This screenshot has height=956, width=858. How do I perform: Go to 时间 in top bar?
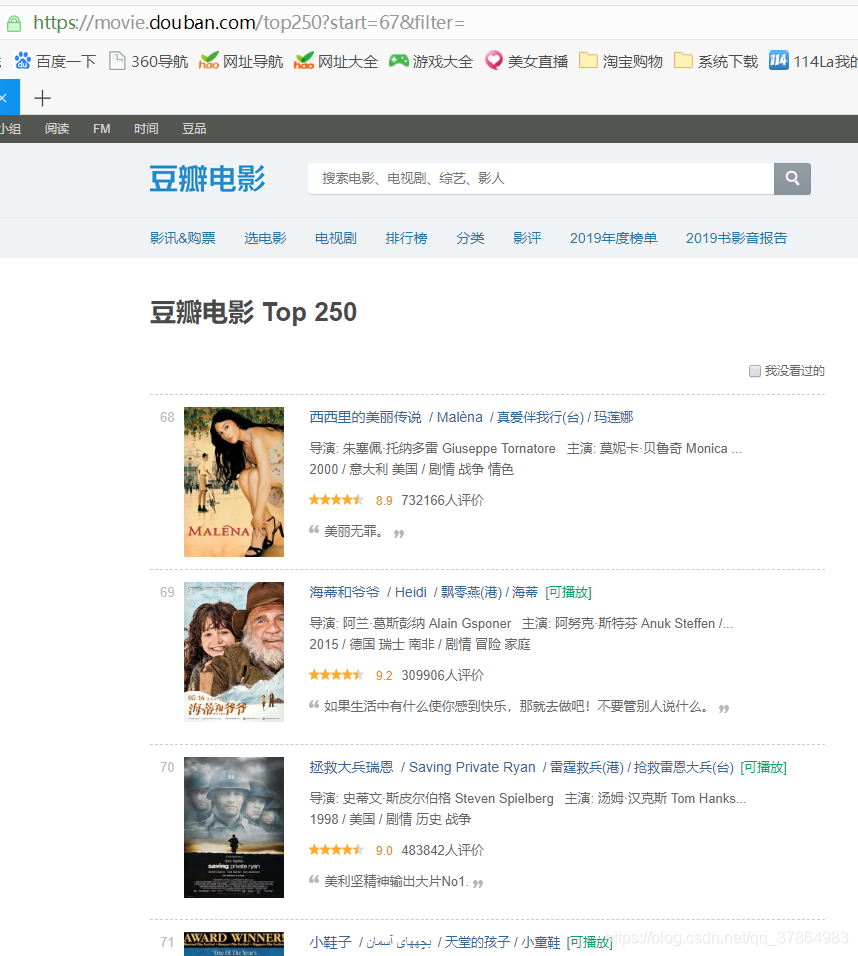(146, 129)
